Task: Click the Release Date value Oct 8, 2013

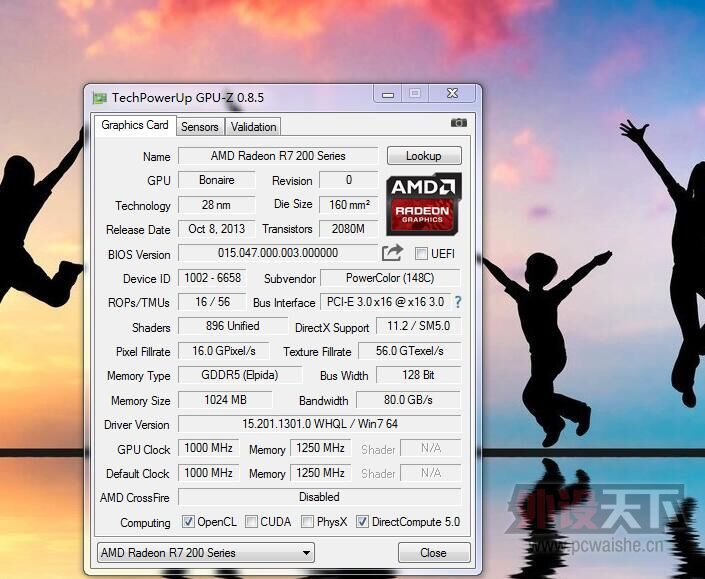Action: pyautogui.click(x=217, y=229)
